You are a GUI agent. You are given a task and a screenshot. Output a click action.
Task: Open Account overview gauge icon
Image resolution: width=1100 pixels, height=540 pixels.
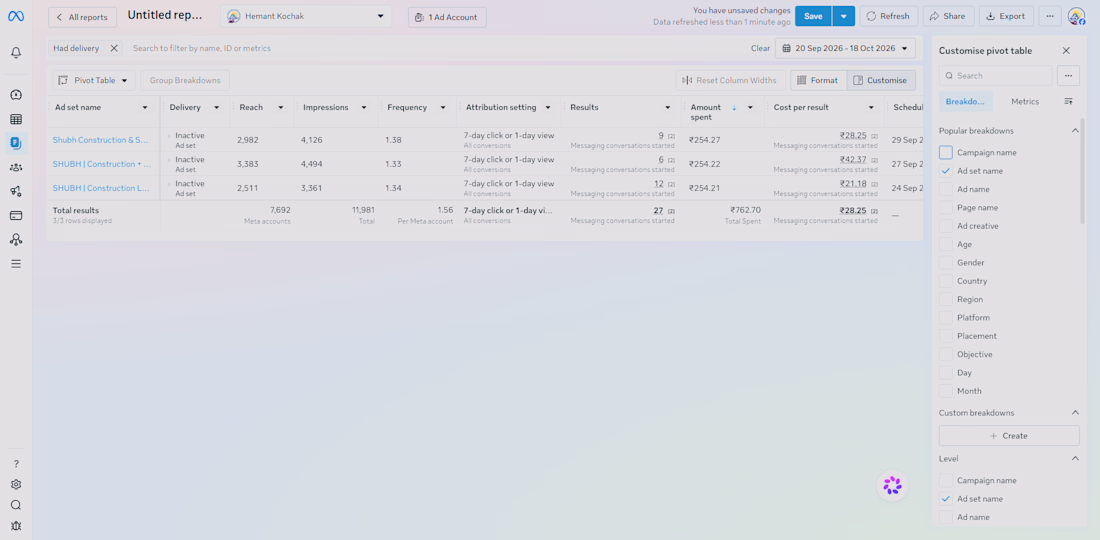(x=15, y=95)
